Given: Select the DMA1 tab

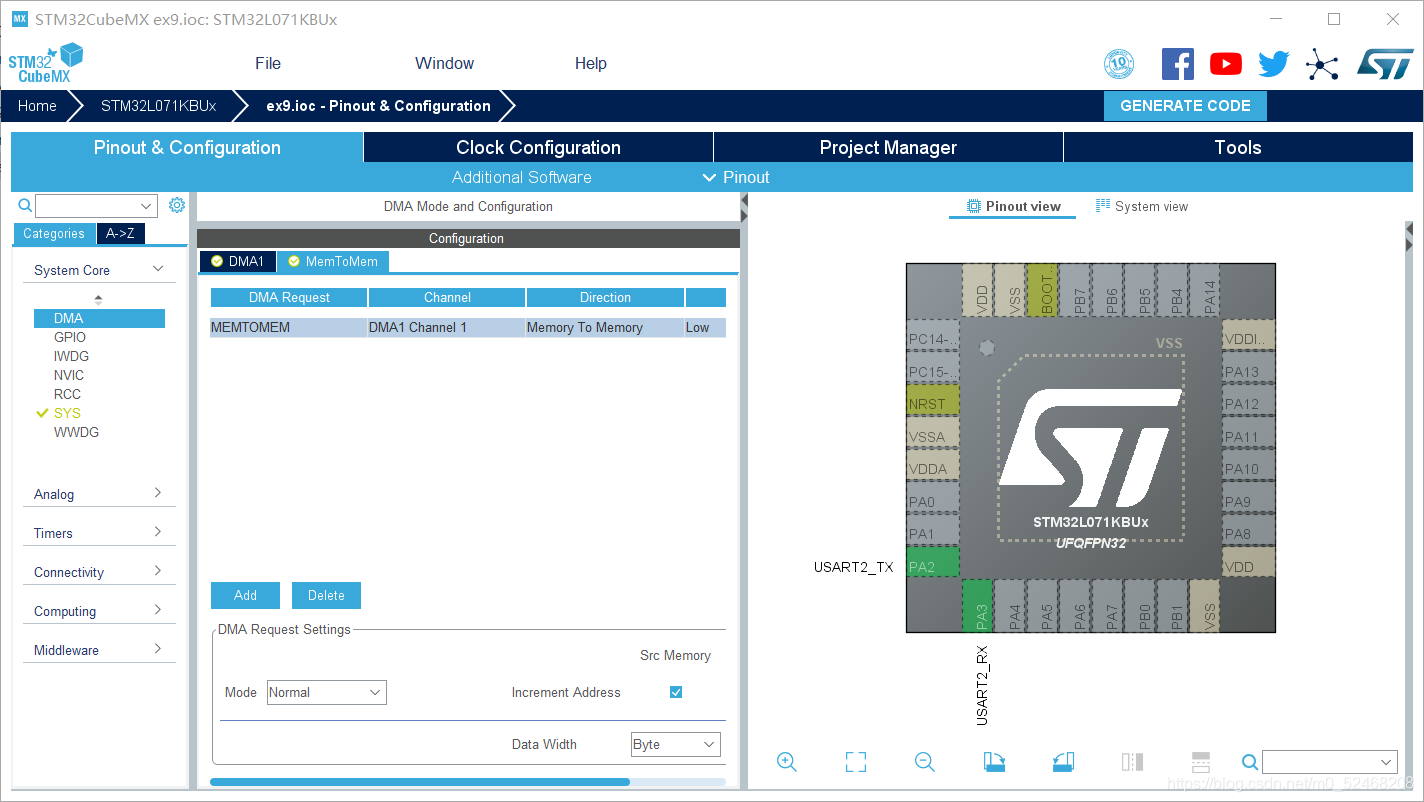Looking at the screenshot, I should 238,261.
